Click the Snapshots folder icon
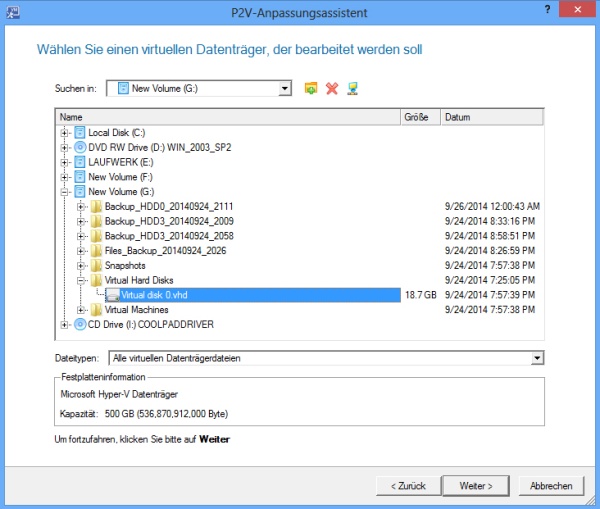Image resolution: width=600 pixels, height=509 pixels. 96,266
